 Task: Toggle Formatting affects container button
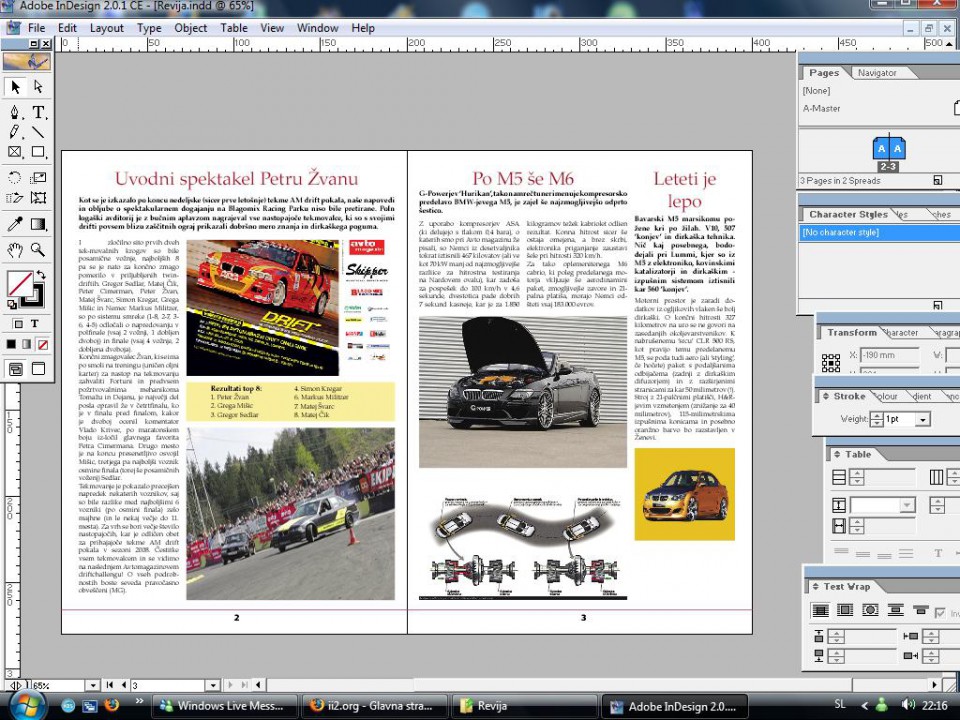tap(18, 324)
